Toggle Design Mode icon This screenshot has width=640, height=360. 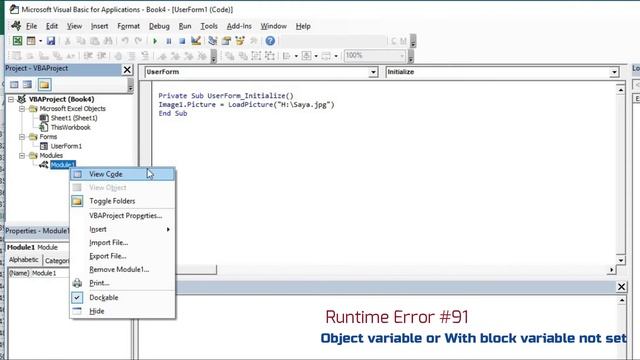tap(196, 41)
